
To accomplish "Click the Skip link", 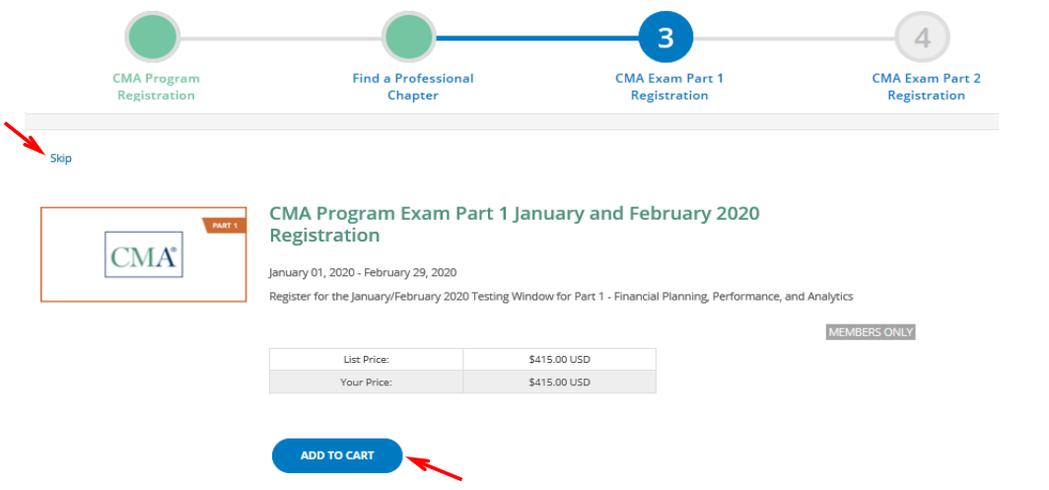I will pyautogui.click(x=61, y=158).
